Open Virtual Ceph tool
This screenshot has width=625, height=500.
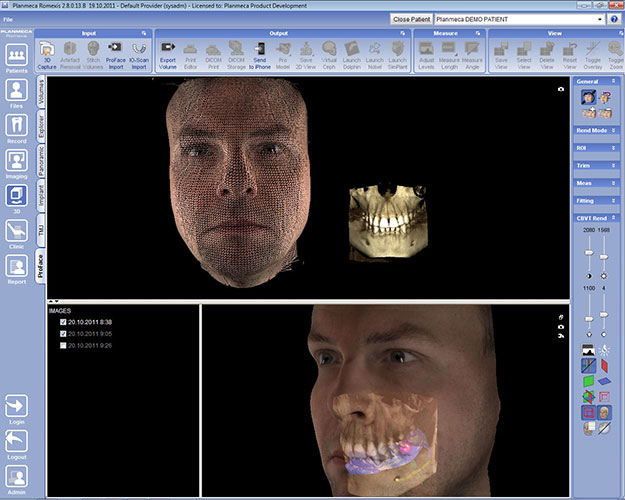[329, 55]
